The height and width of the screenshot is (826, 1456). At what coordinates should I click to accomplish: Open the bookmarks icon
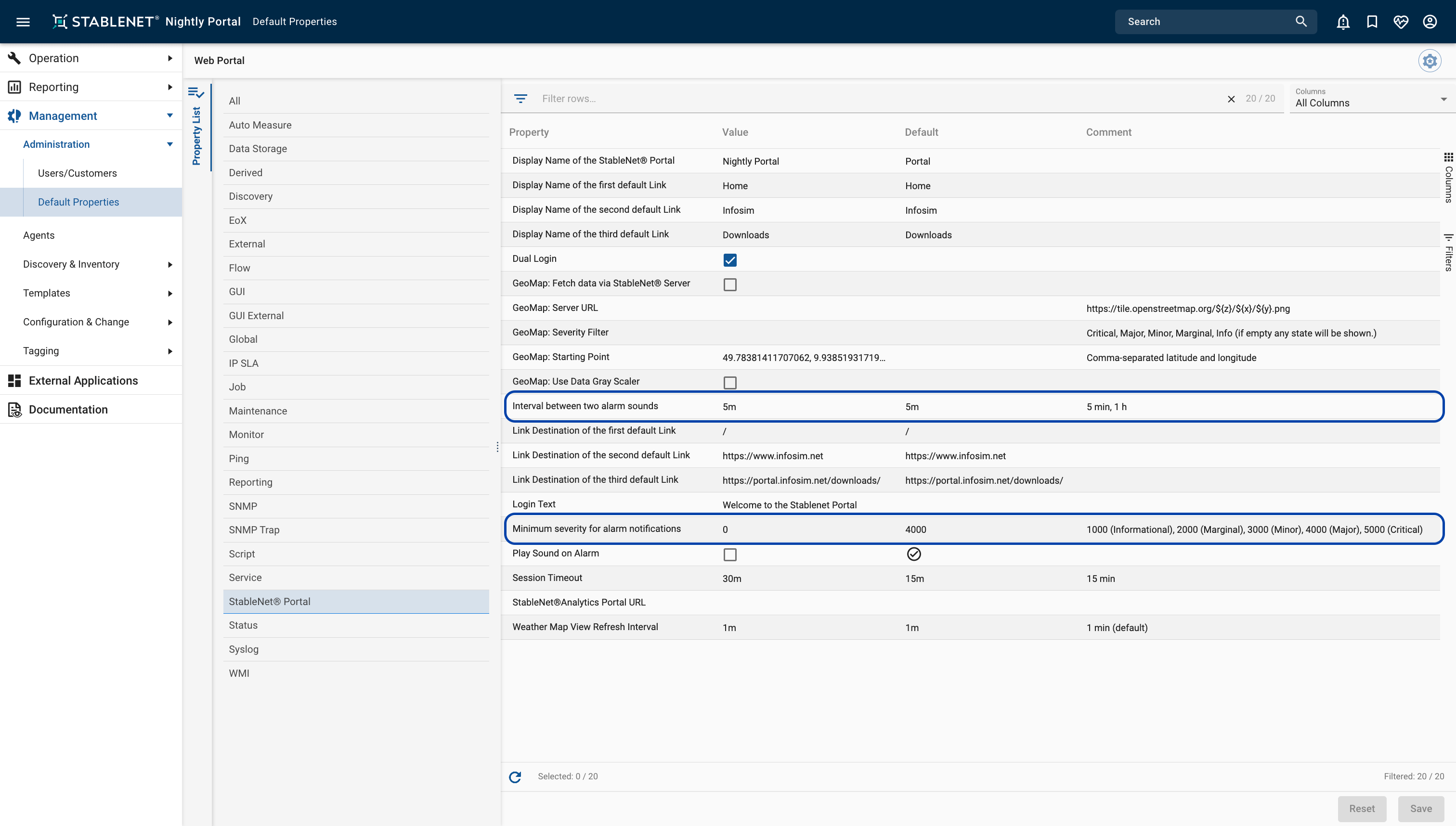[1372, 22]
